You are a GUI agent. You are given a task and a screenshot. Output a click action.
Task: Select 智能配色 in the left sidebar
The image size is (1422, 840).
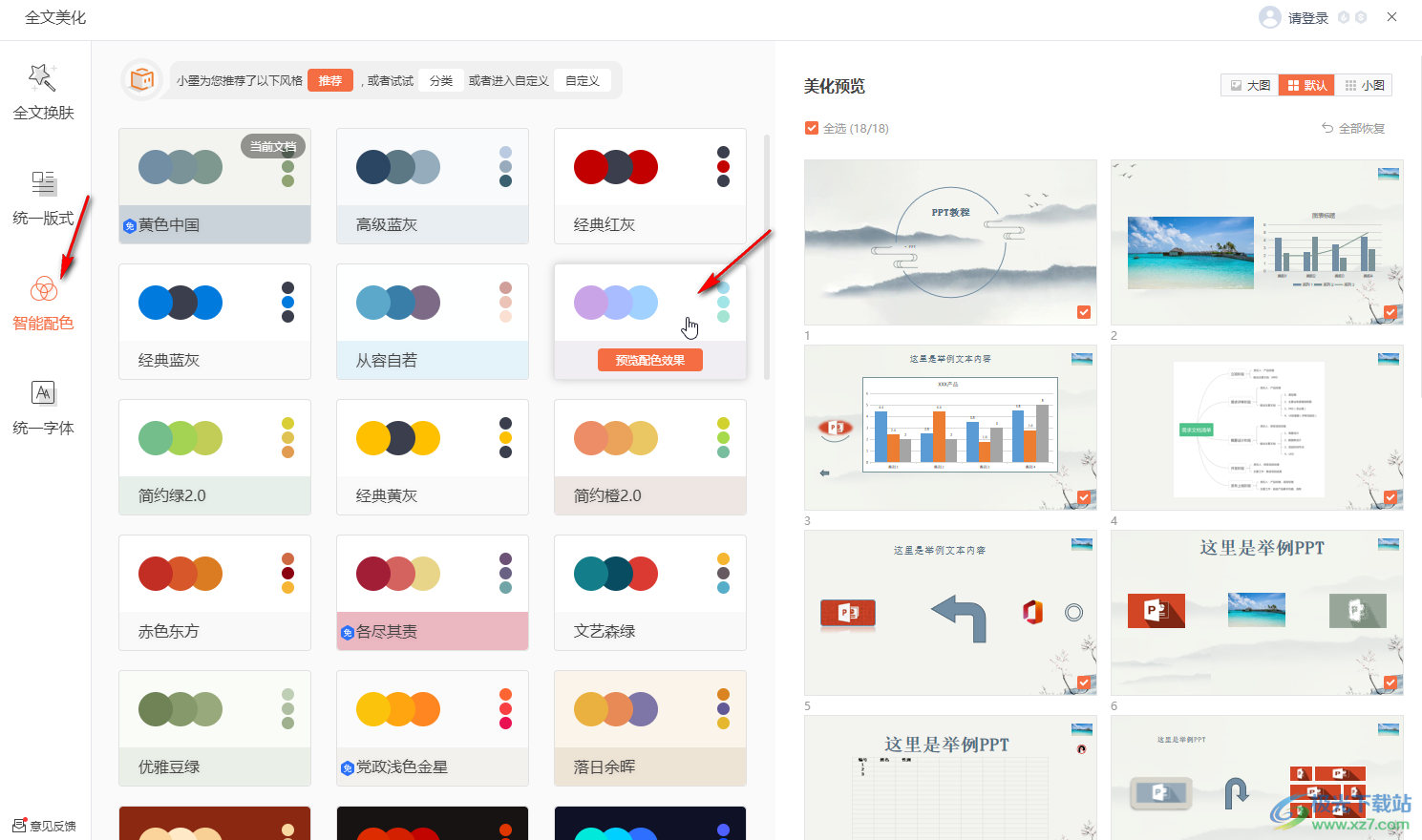pyautogui.click(x=44, y=304)
